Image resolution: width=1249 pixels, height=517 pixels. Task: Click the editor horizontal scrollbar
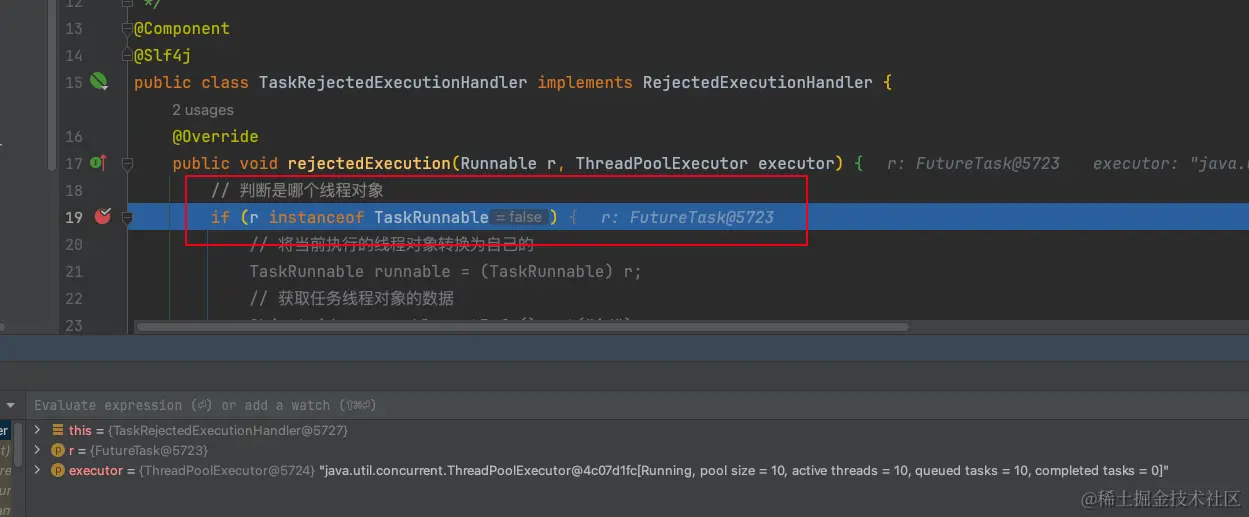click(522, 327)
